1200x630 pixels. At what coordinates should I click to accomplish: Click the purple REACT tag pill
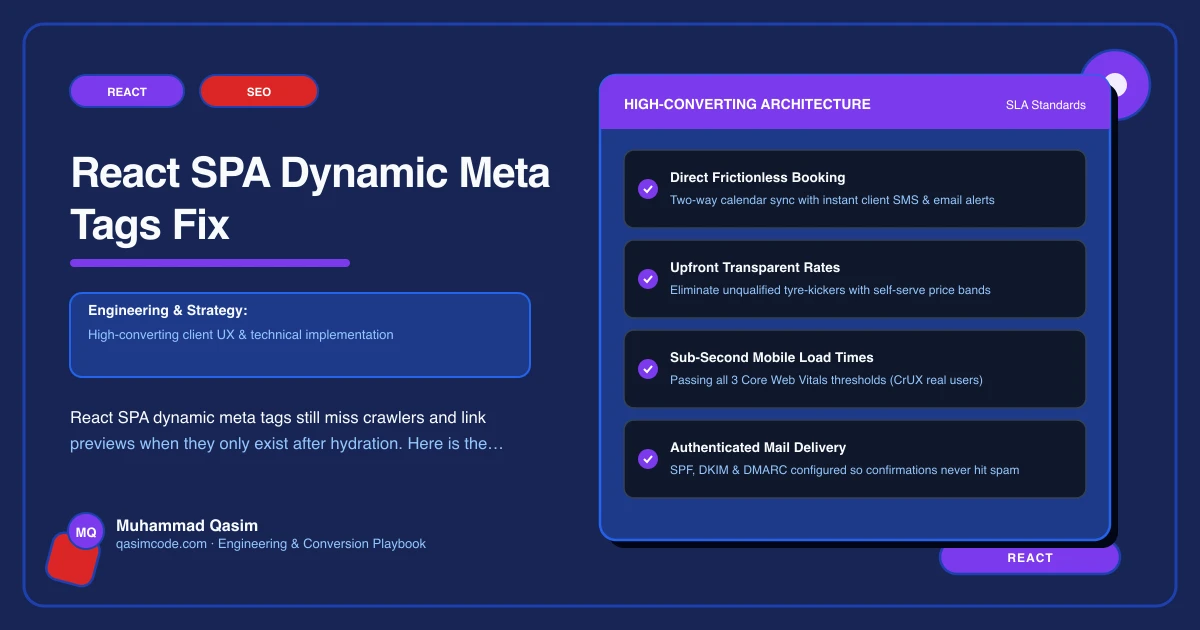tap(127, 91)
